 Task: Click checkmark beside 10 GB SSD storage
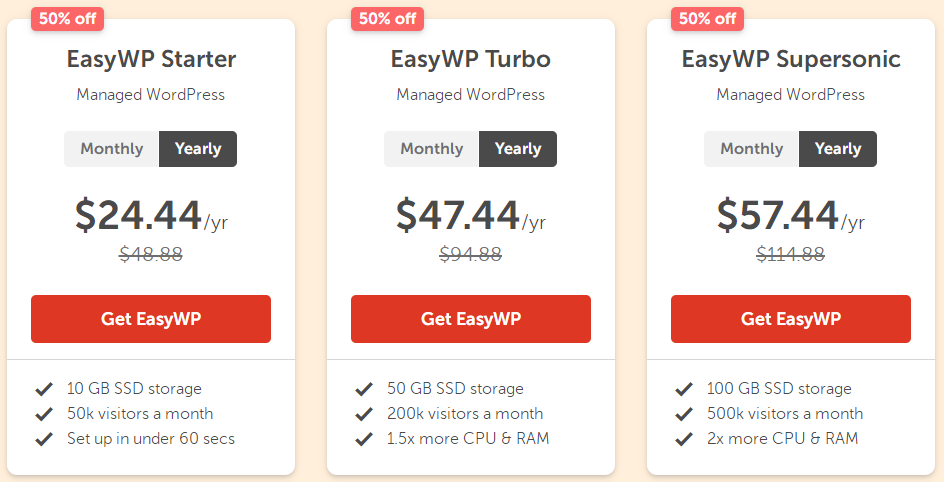coord(44,389)
